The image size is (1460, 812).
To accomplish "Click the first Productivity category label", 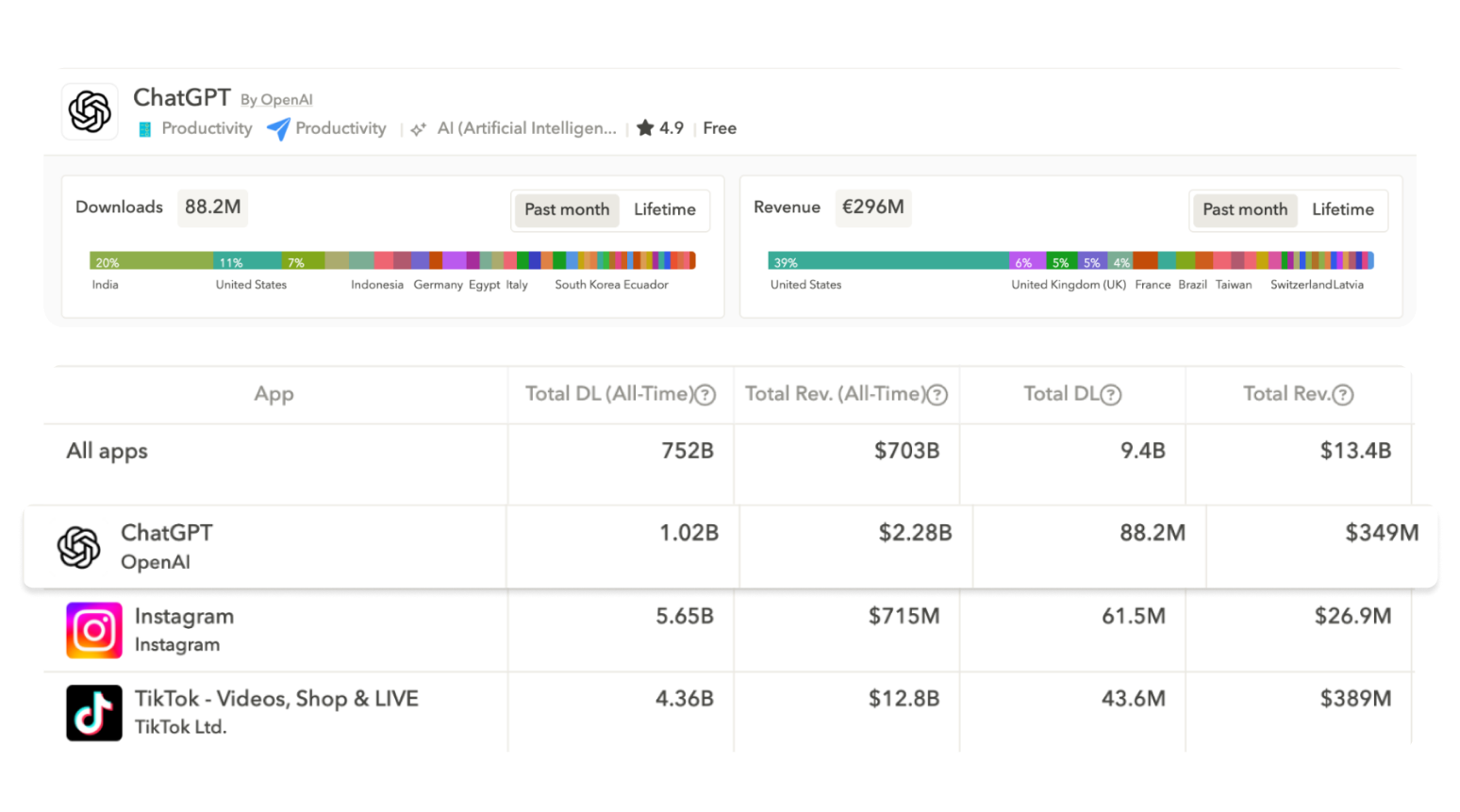I will 207,128.
